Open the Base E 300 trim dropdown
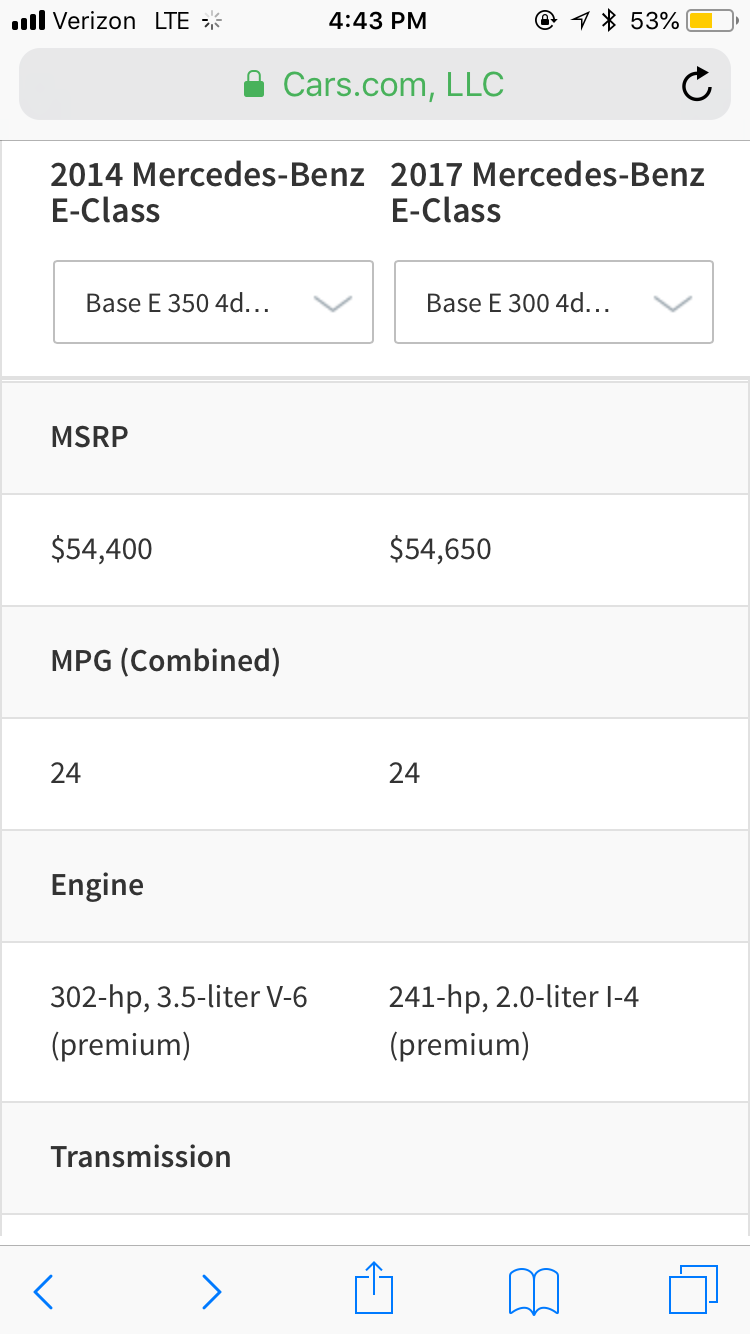This screenshot has height=1334, width=750. click(x=554, y=302)
